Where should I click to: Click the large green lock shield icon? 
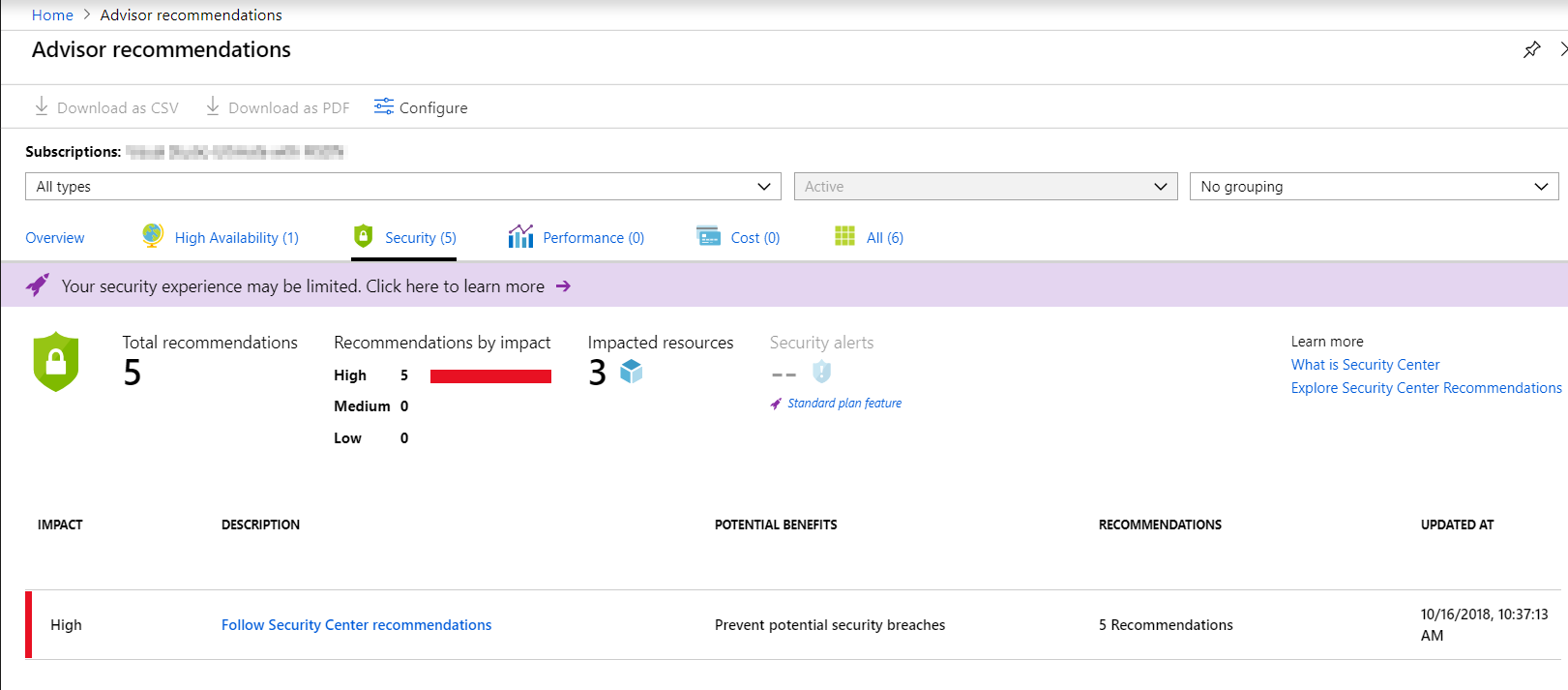56,362
